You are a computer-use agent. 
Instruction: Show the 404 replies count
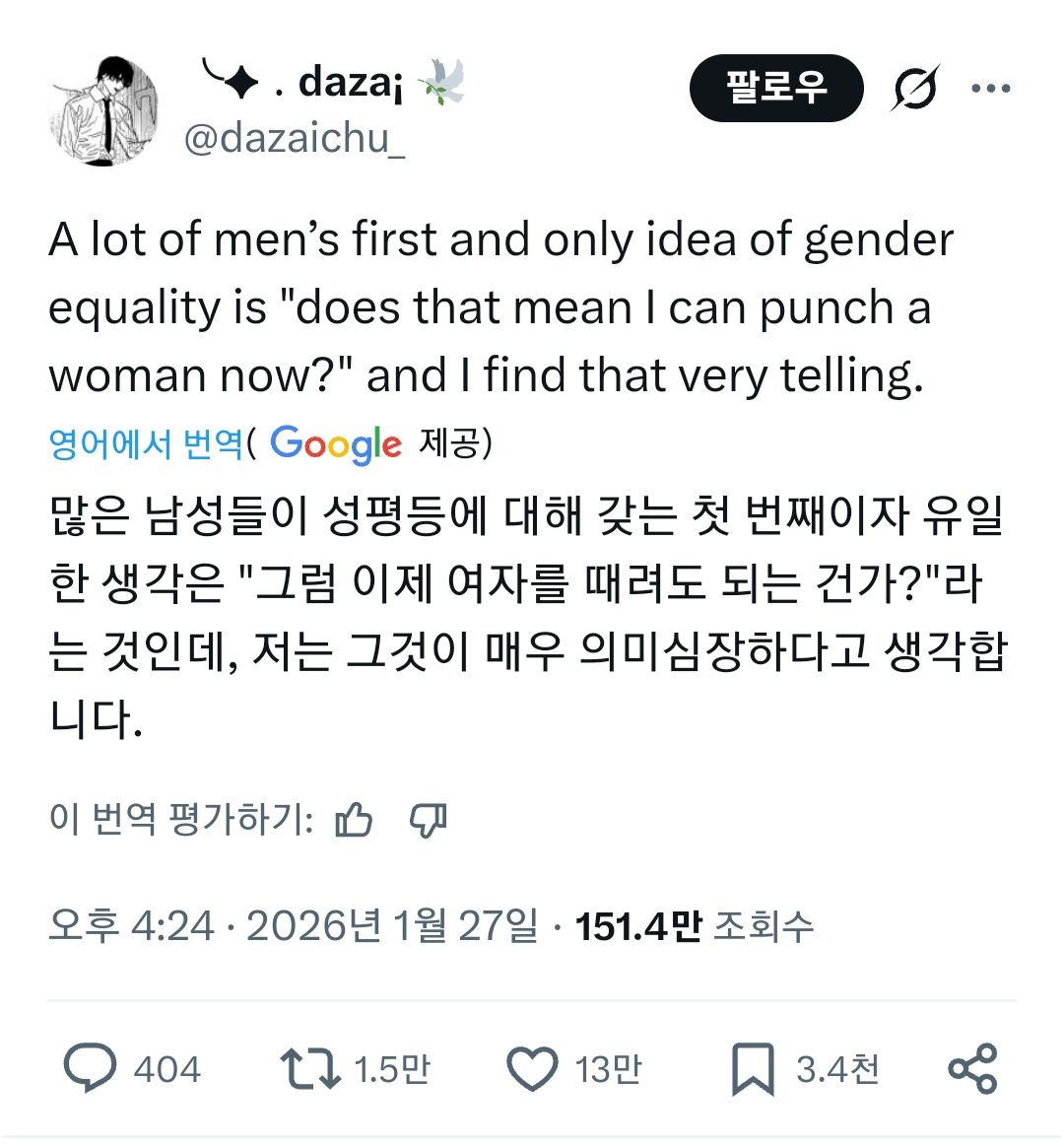coord(166,1069)
